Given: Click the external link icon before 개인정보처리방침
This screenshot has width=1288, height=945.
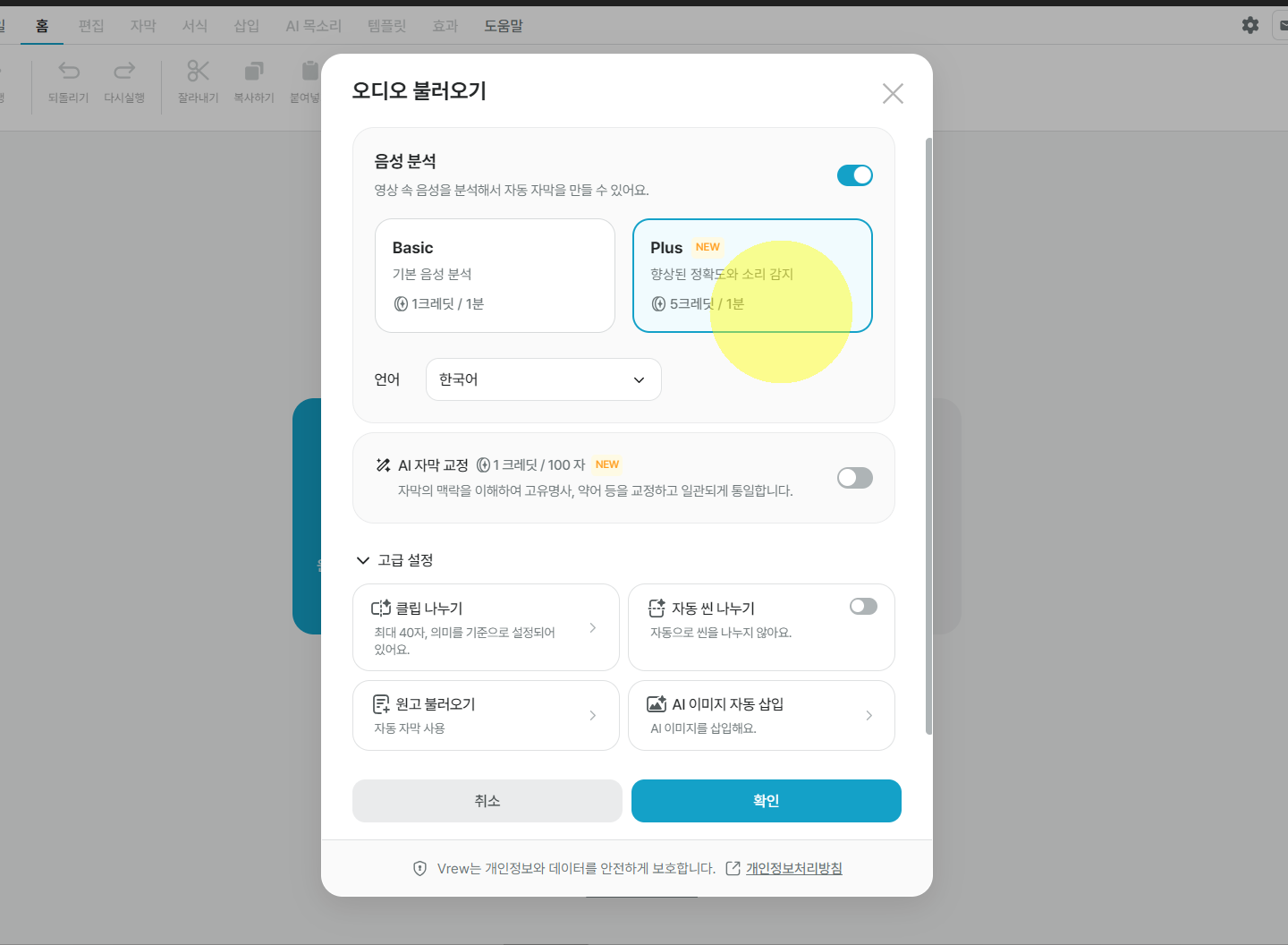Looking at the screenshot, I should click(x=733, y=869).
